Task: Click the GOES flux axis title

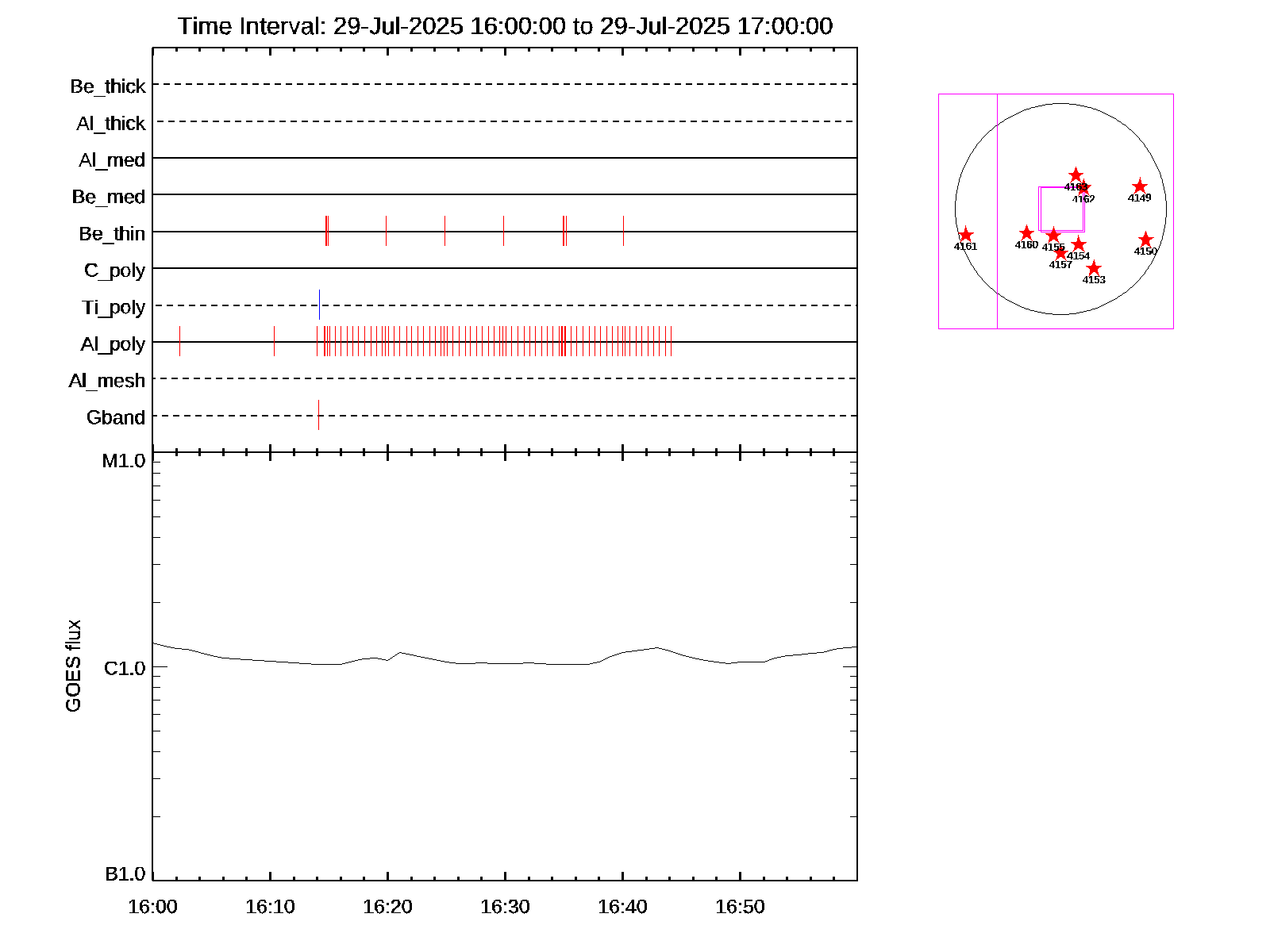Action: pyautogui.click(x=73, y=666)
